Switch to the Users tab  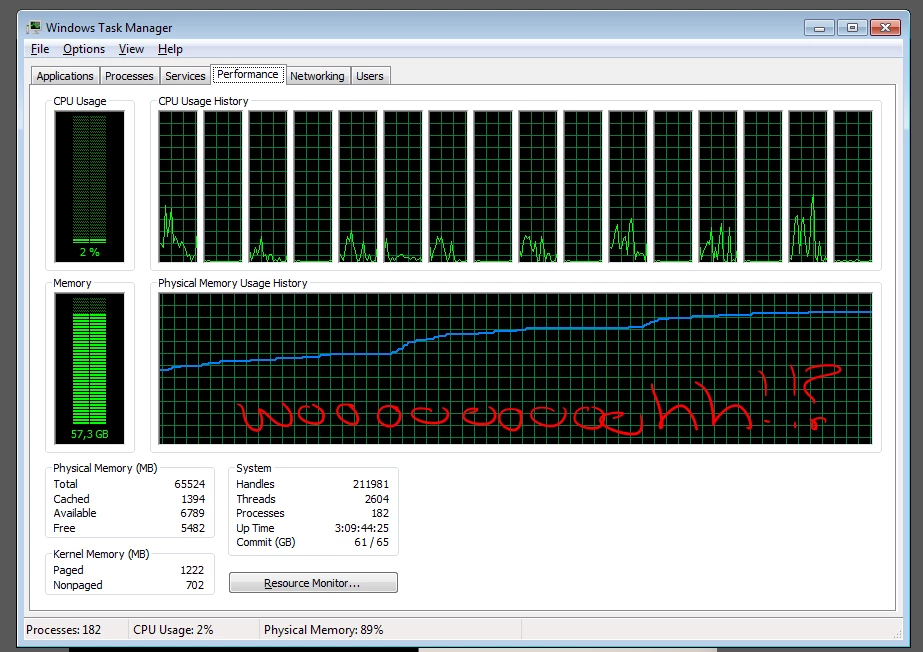click(370, 76)
